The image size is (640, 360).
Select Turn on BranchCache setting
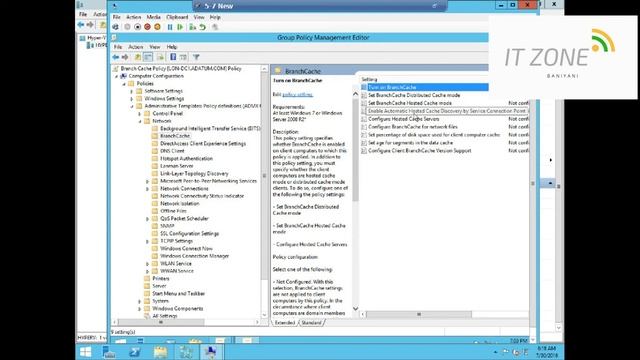click(424, 87)
